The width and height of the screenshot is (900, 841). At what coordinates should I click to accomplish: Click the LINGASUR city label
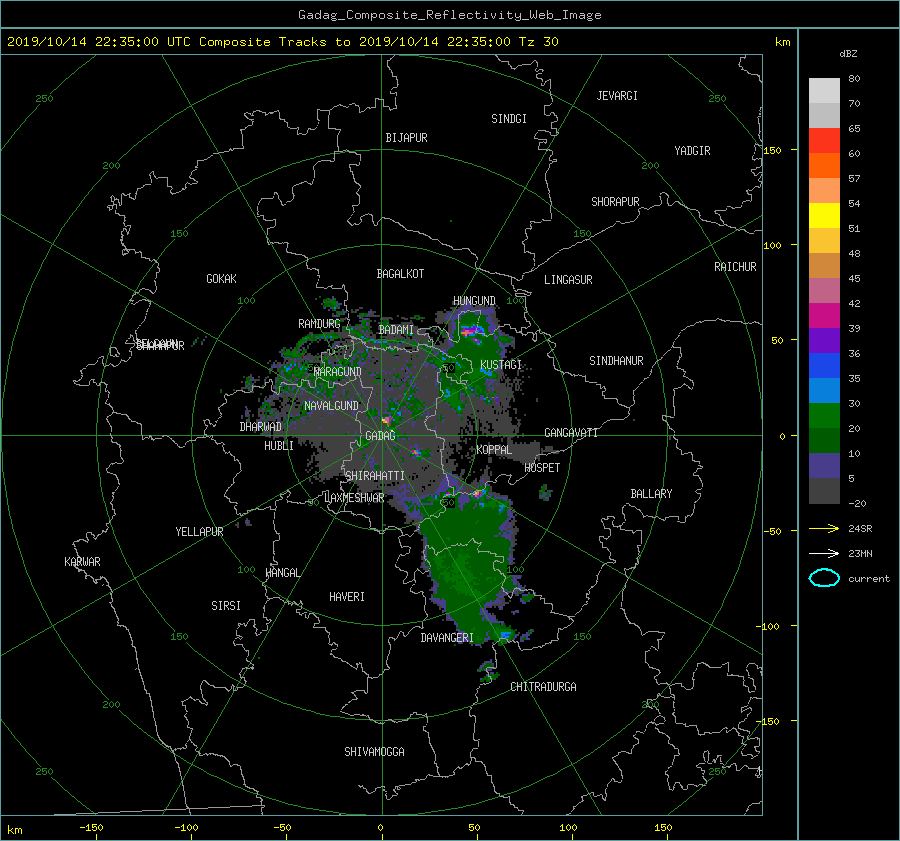click(x=568, y=280)
